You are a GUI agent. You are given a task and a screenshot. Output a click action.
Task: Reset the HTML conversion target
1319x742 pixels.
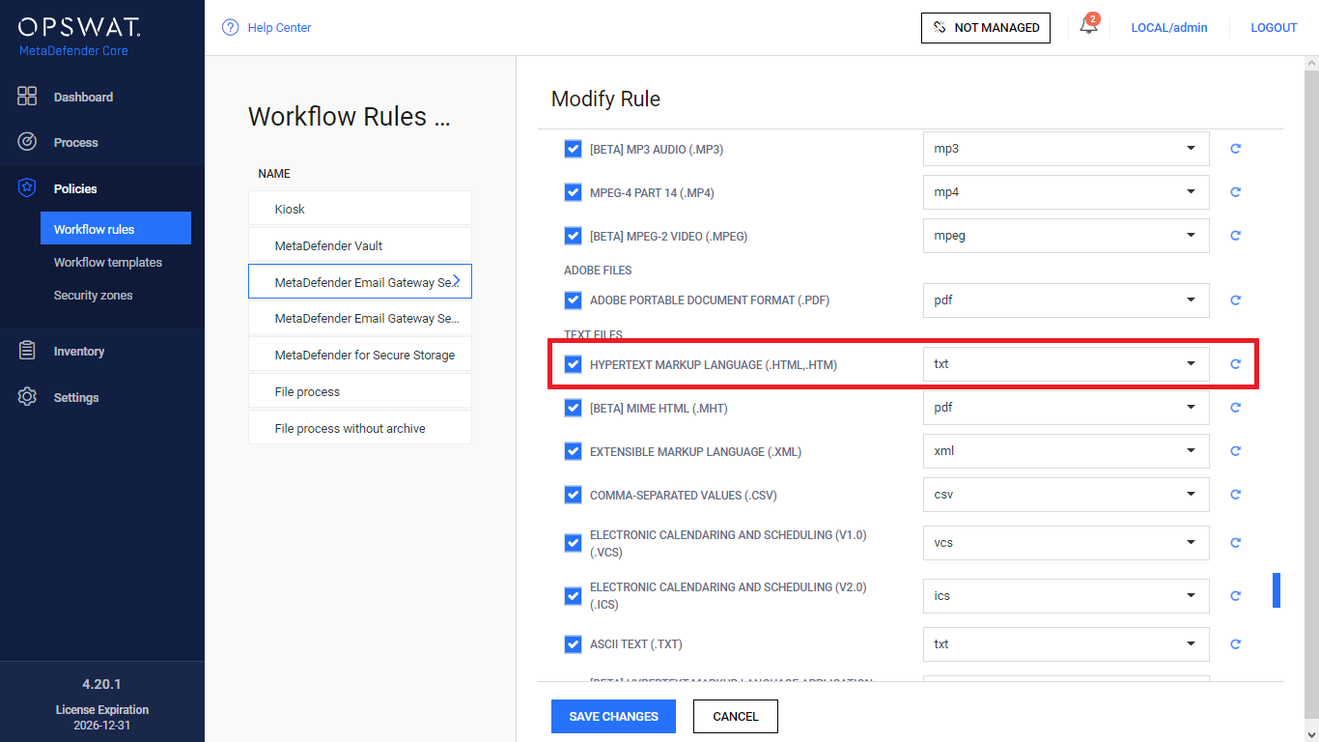(1235, 364)
